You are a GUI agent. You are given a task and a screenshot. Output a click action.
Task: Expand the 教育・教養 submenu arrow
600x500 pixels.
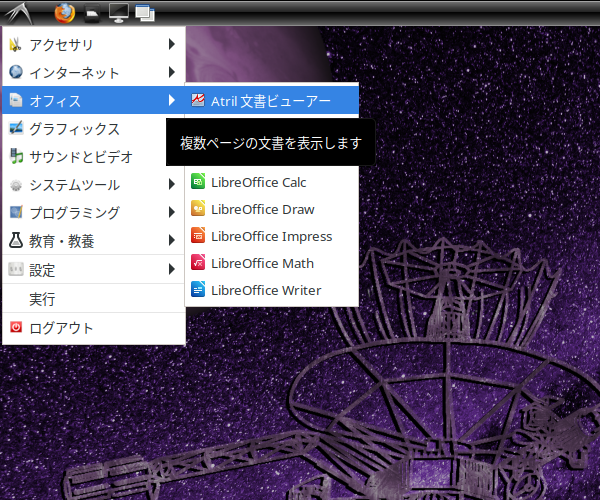point(172,240)
